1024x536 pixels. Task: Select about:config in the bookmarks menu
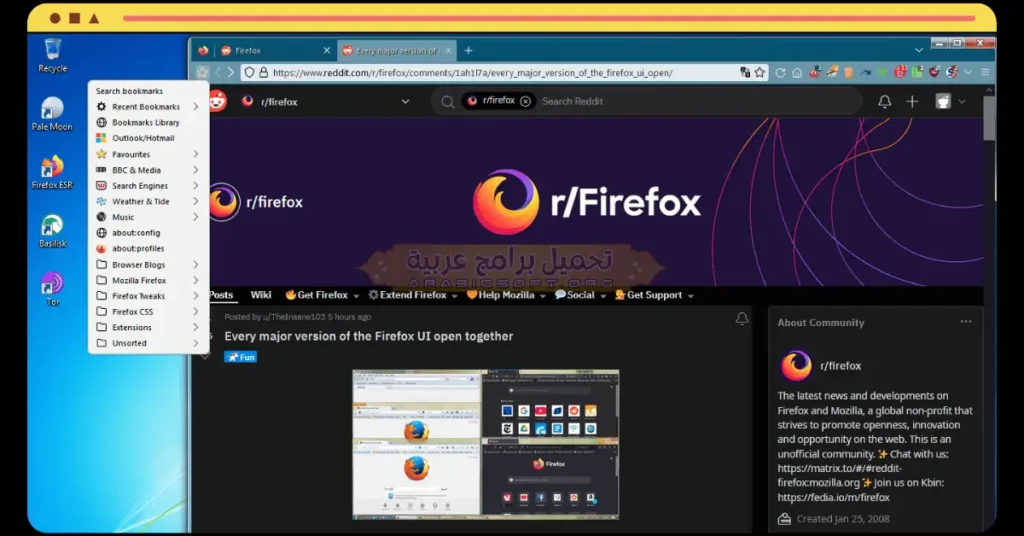[x=136, y=233]
